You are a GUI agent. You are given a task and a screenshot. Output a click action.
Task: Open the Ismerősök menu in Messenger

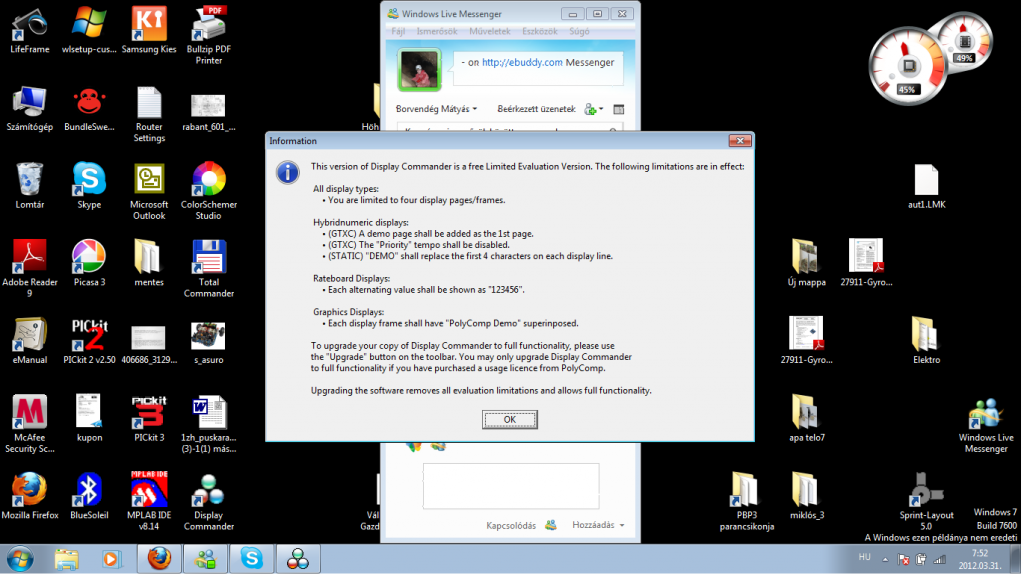coord(437,31)
